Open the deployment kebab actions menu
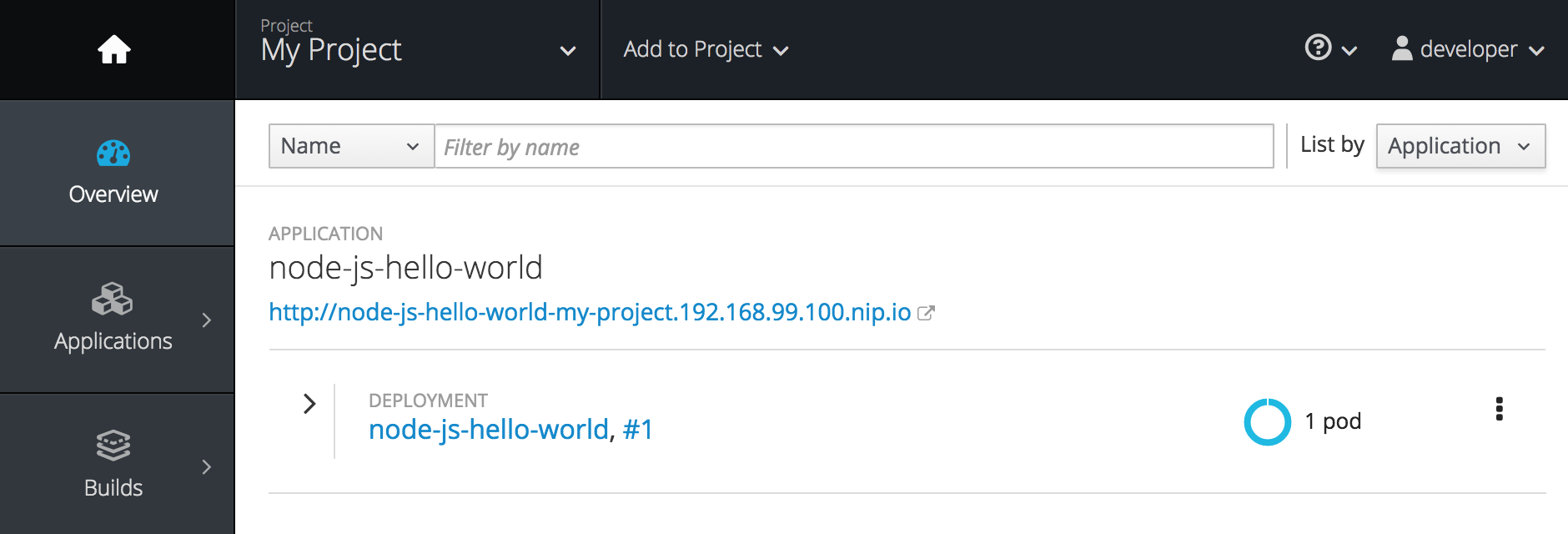 pos(1499,409)
